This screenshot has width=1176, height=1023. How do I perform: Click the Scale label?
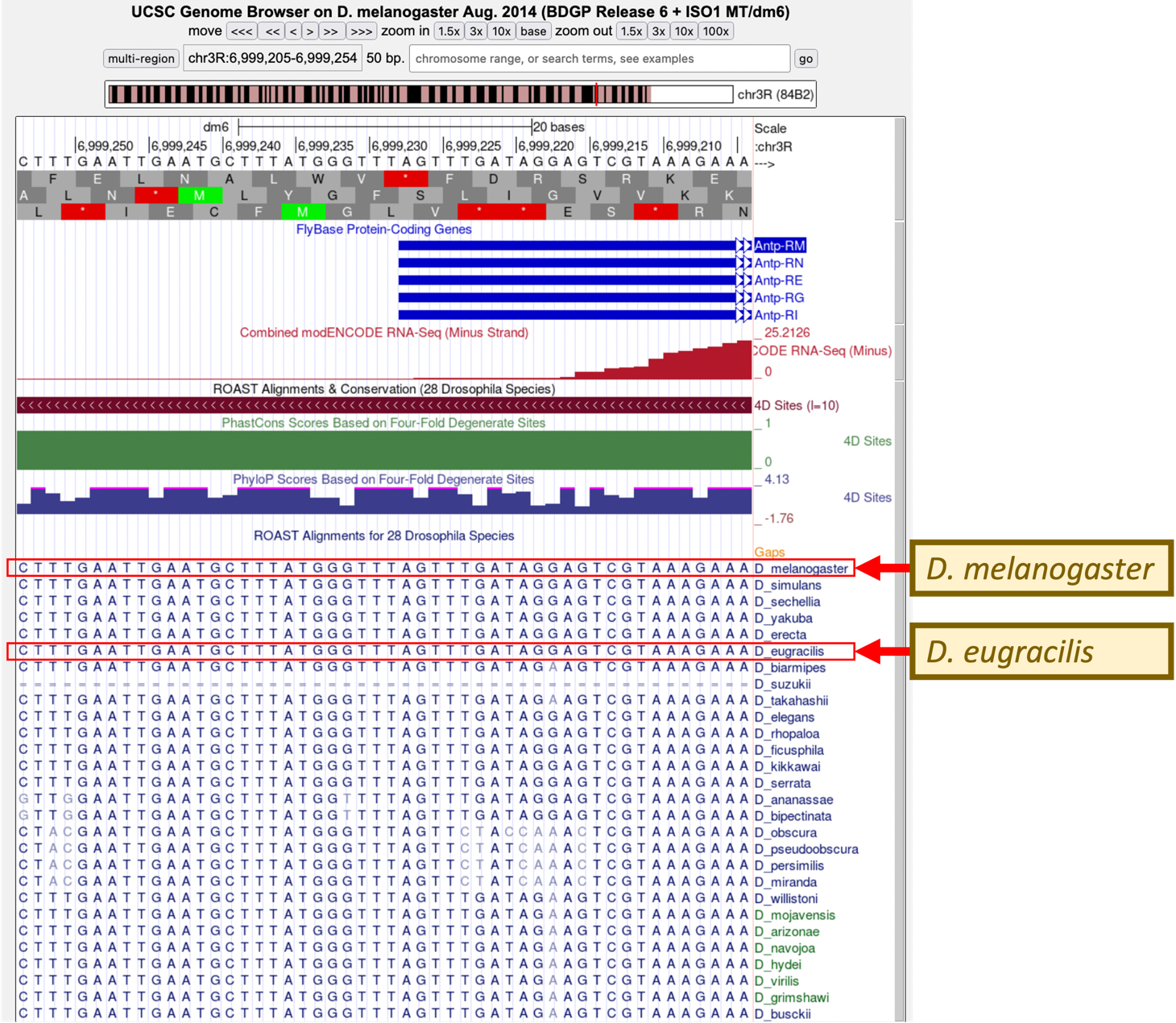click(x=770, y=128)
